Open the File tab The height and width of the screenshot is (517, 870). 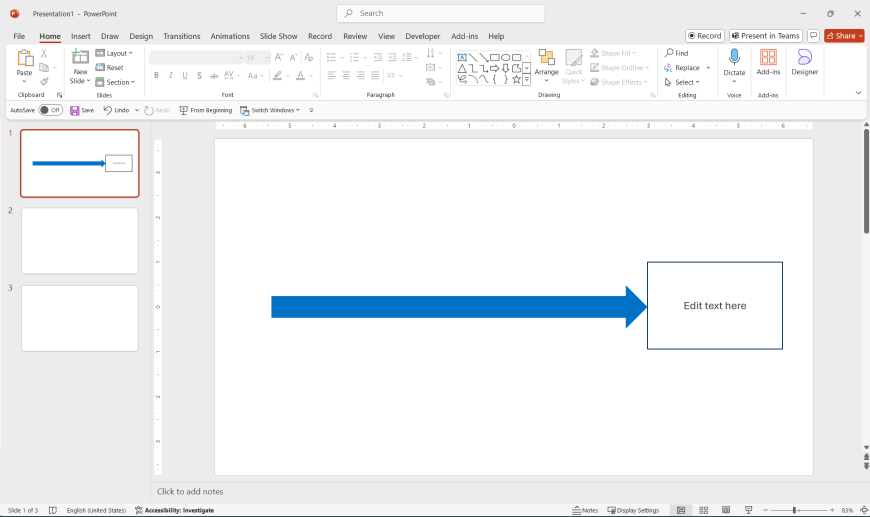point(19,36)
